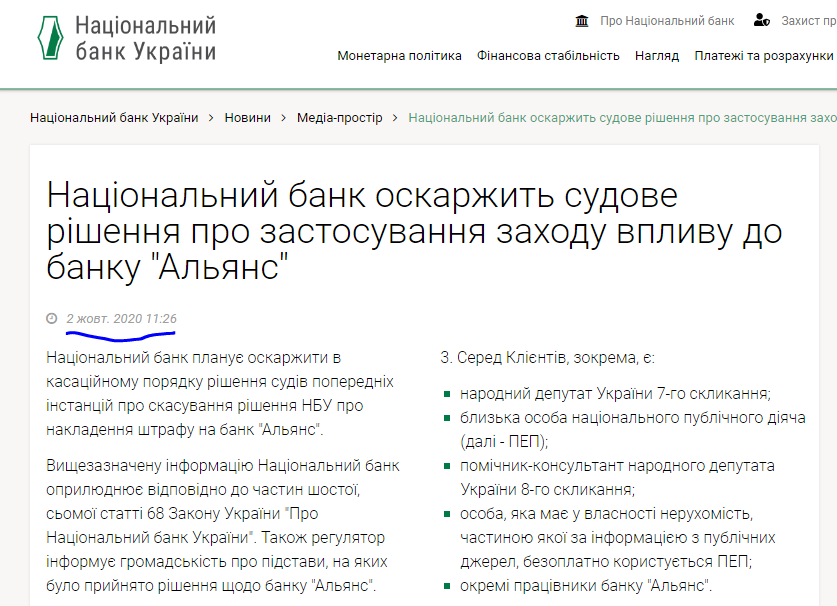Navigate to "Медіа-простір" breadcrumb link
This screenshot has height=606, width=837.
pos(339,118)
